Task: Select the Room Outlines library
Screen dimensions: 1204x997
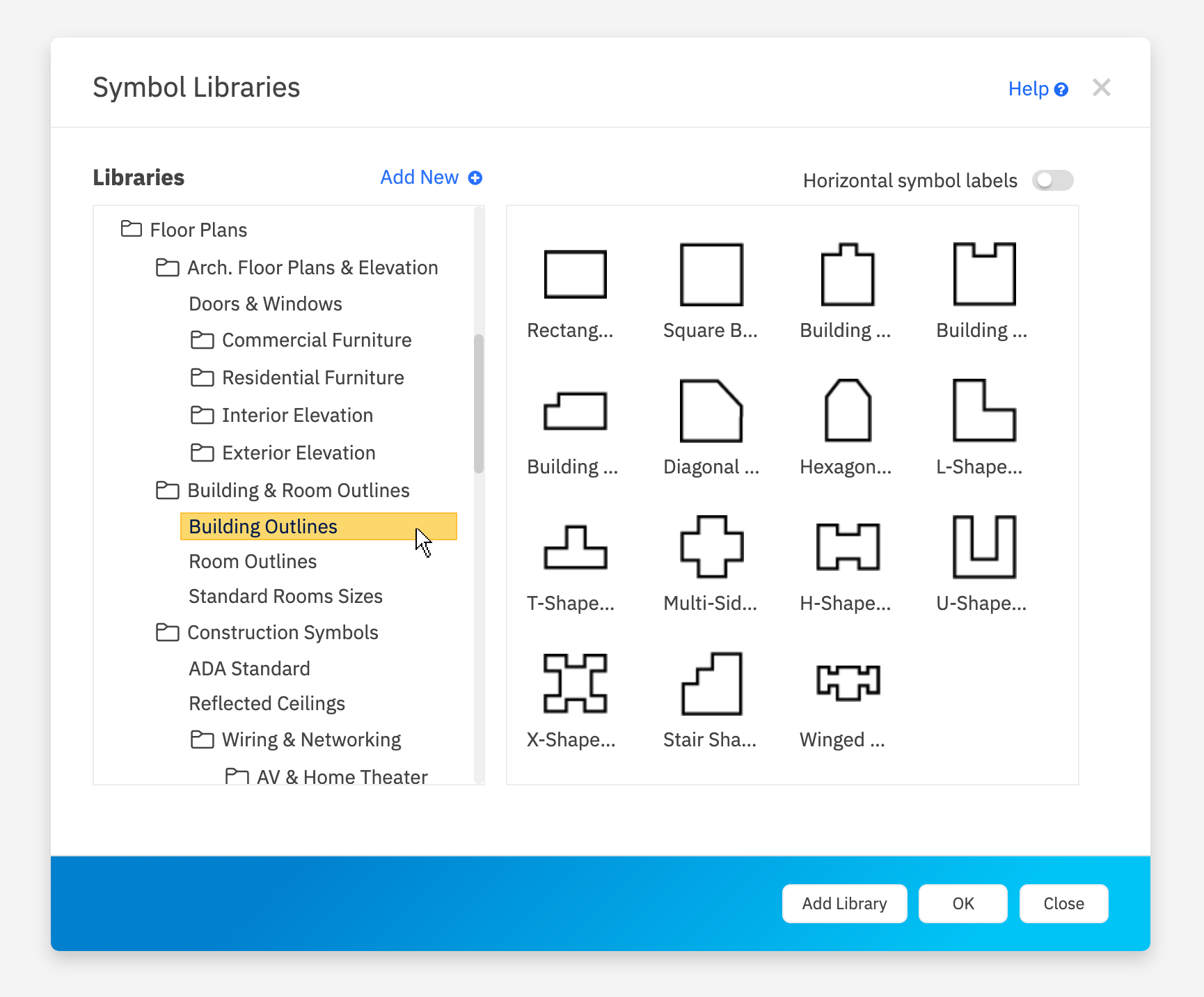Action: click(x=252, y=561)
